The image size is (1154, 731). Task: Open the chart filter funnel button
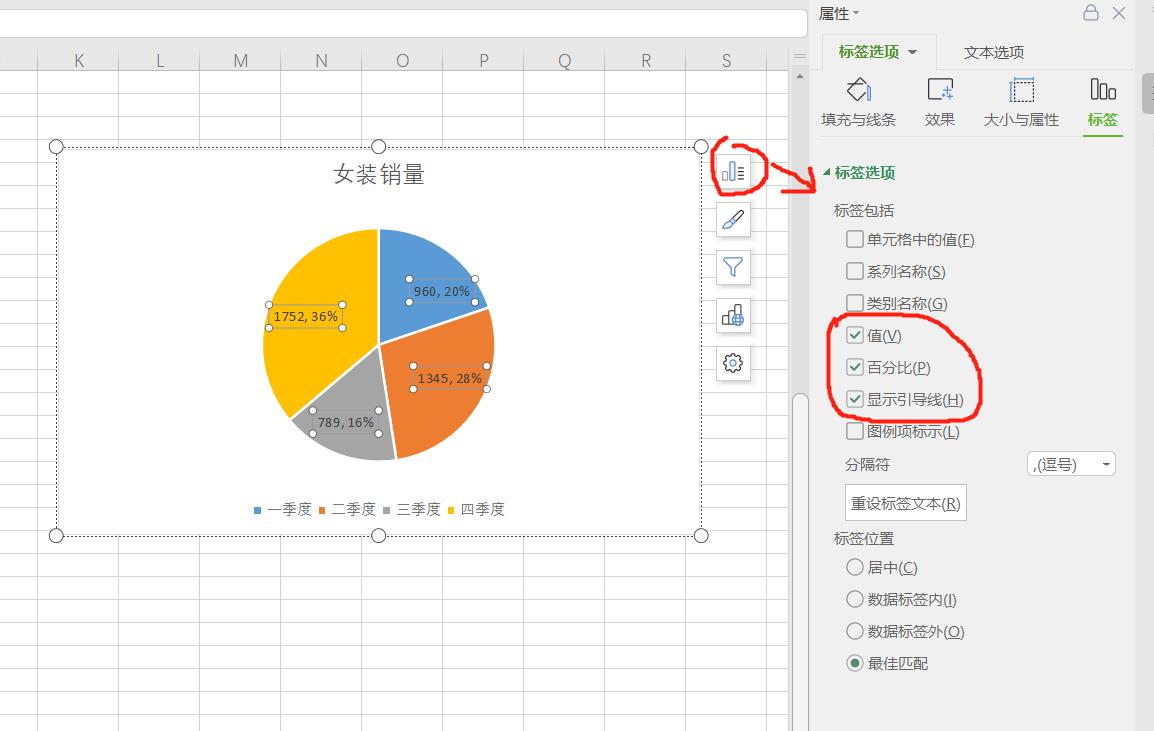pyautogui.click(x=733, y=267)
